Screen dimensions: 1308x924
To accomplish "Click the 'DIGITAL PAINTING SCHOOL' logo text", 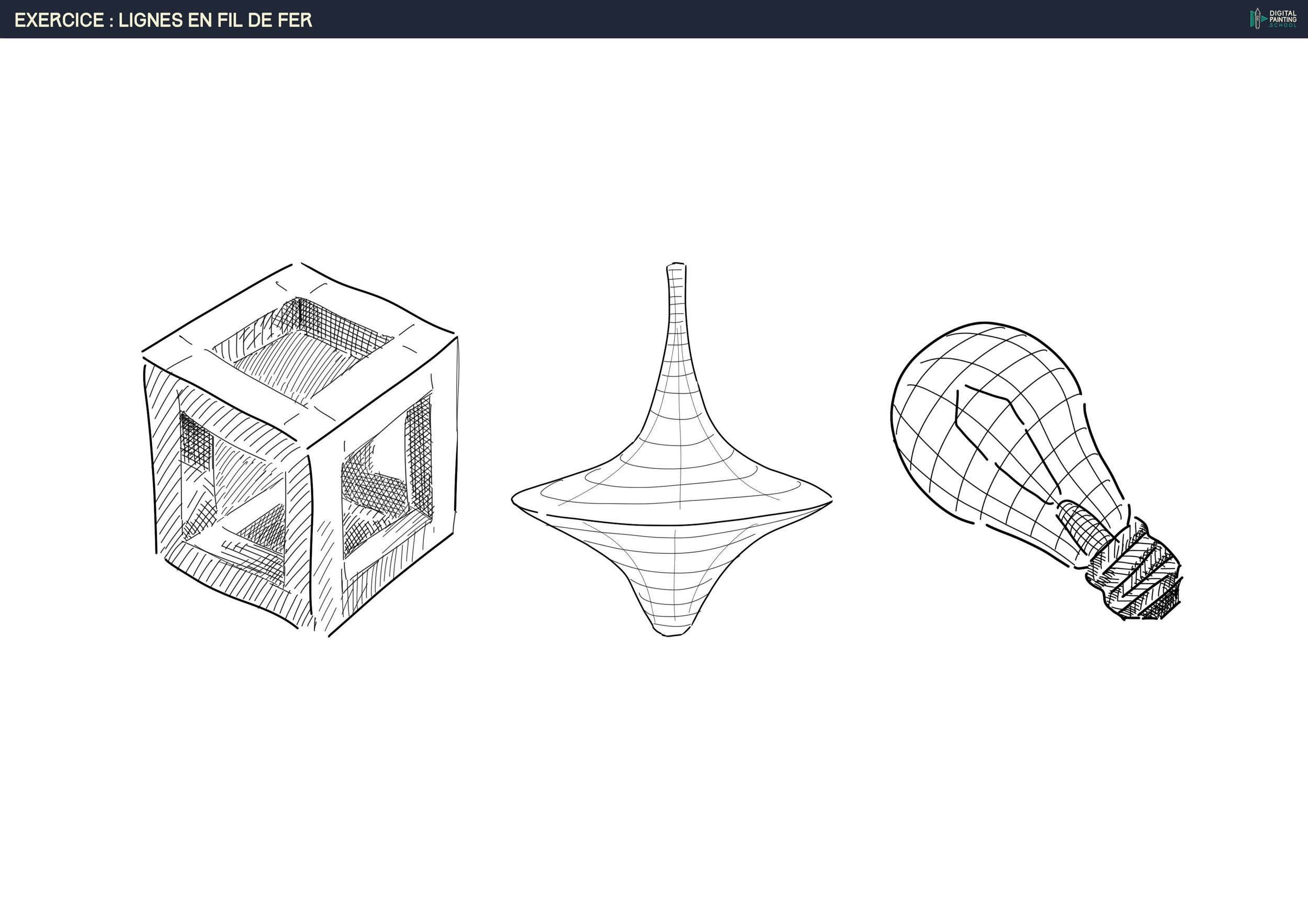I will [x=1282, y=19].
